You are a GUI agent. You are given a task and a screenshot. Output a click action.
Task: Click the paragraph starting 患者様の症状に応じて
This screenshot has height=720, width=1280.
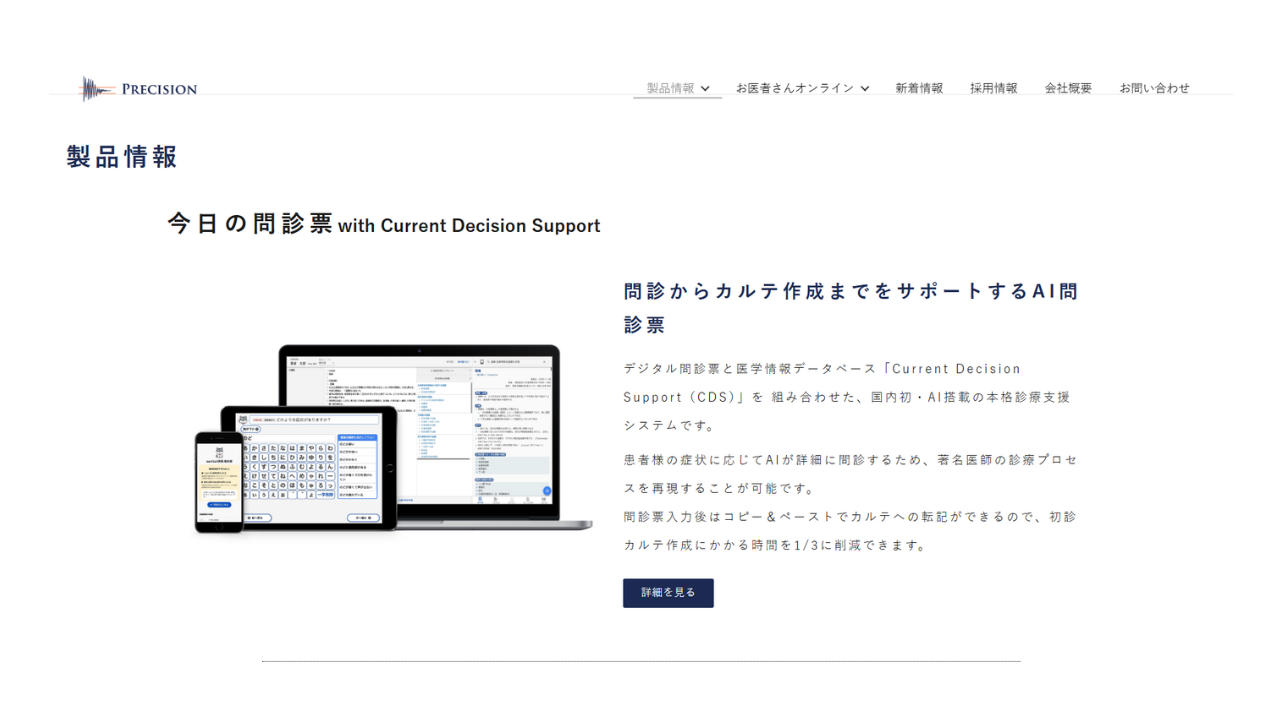[x=851, y=474]
